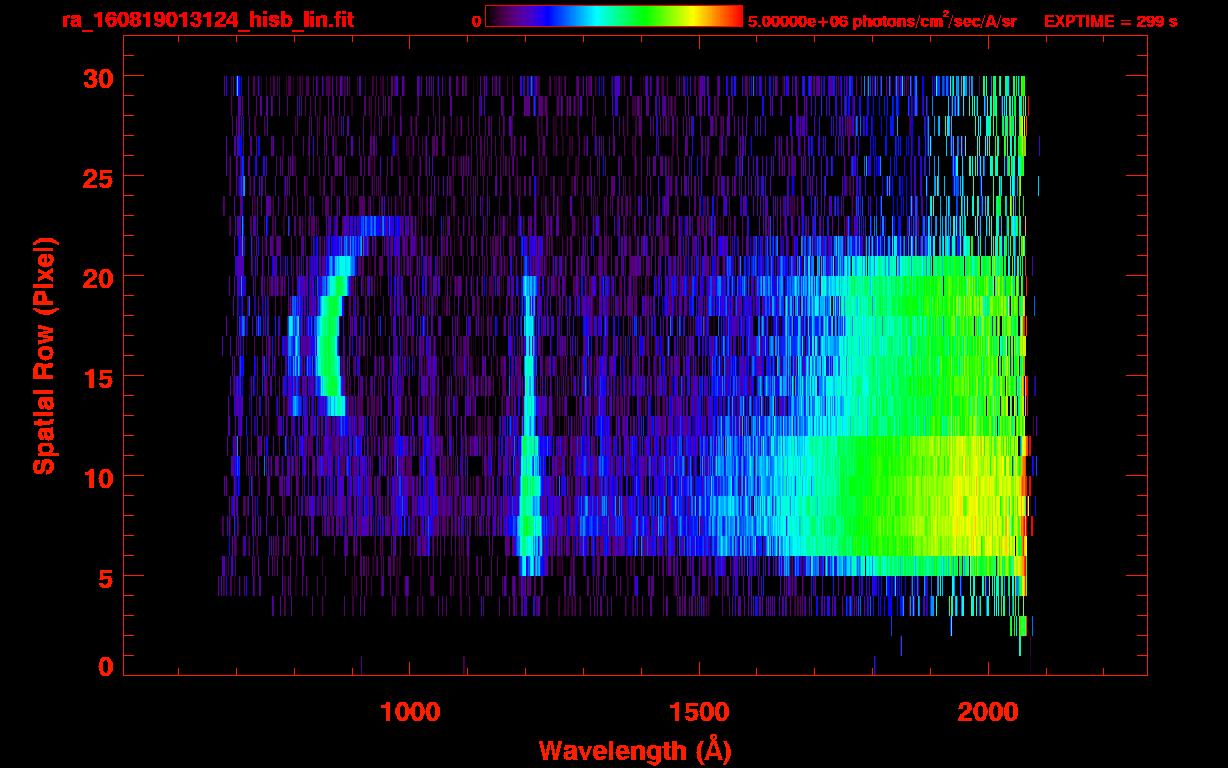Image resolution: width=1228 pixels, height=768 pixels.
Task: Click the y-axis tick label 0
Action: click(104, 667)
